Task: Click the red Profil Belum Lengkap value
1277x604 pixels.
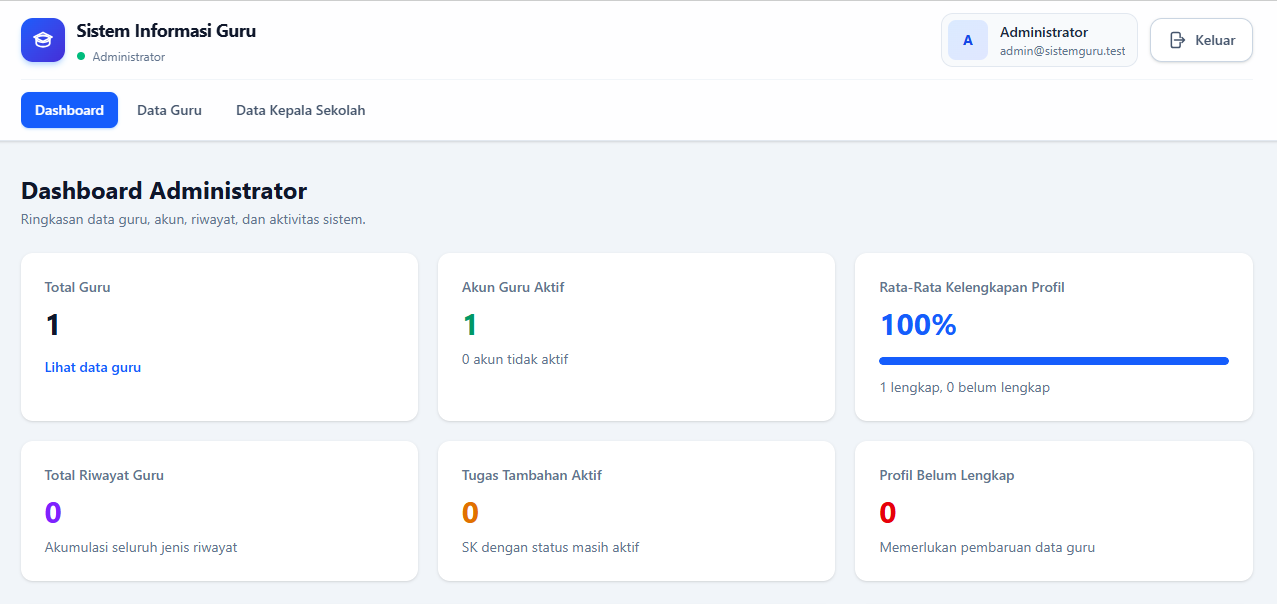Action: [888, 513]
